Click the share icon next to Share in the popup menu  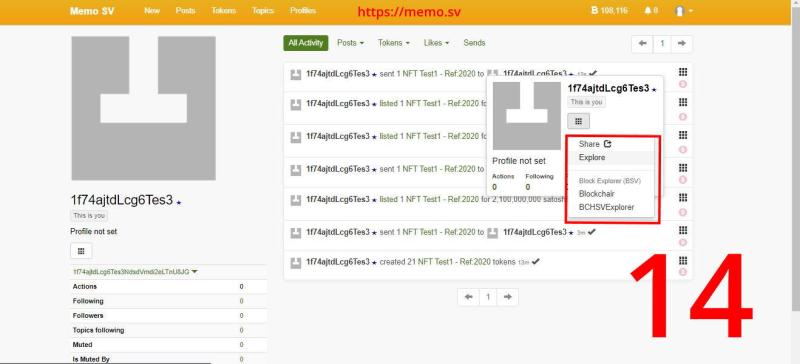coord(608,144)
